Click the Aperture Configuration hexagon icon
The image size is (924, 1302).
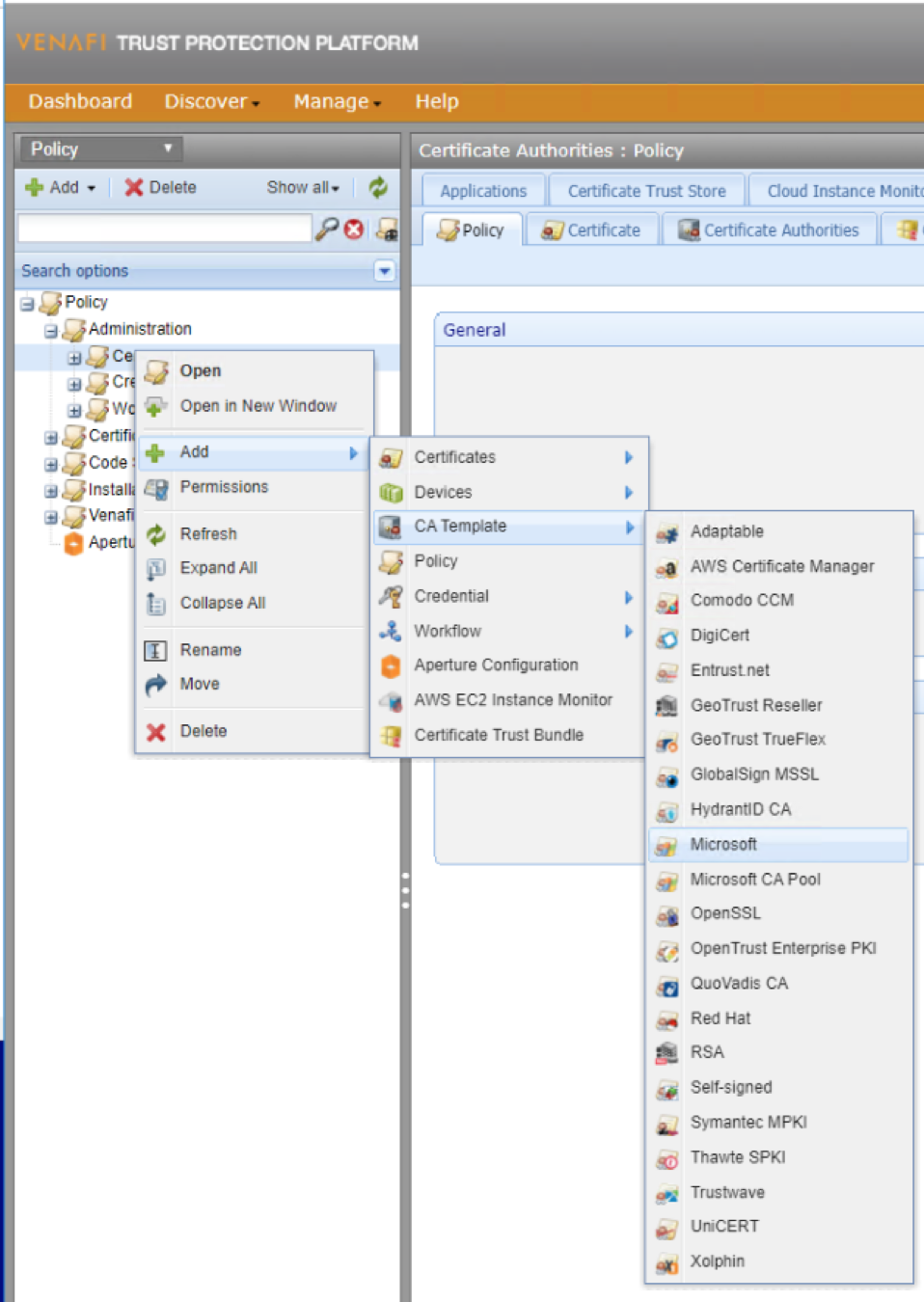pos(391,665)
